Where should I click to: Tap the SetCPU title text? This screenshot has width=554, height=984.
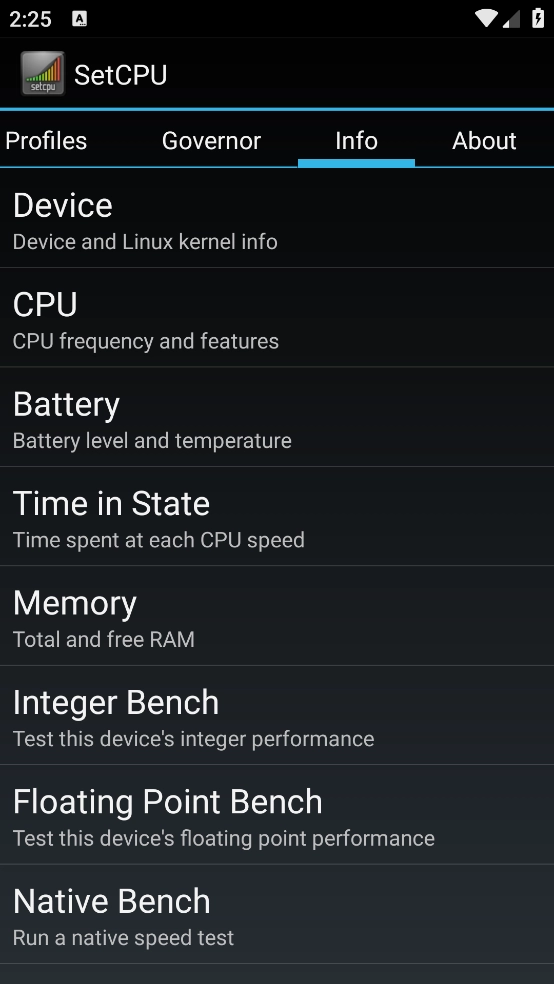coord(120,75)
